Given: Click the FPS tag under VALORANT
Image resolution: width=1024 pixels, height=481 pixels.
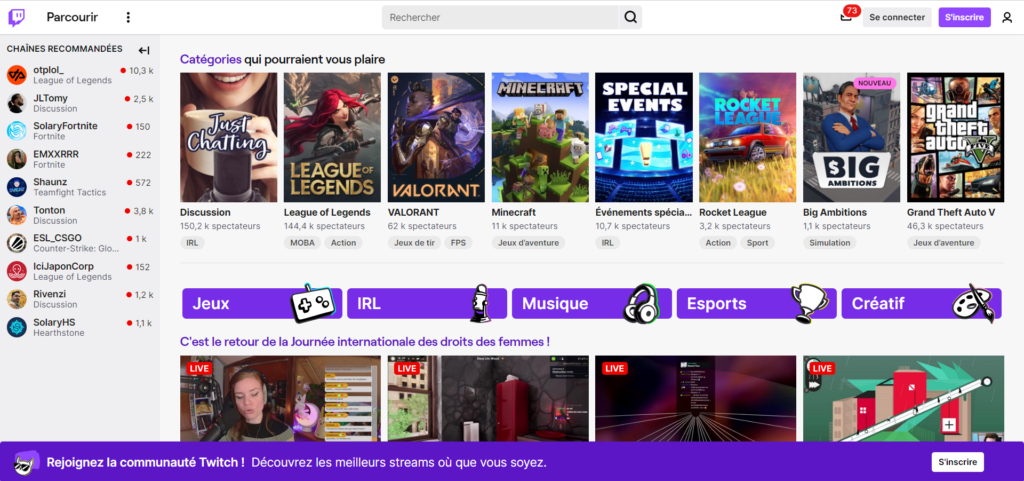Looking at the screenshot, I should pyautogui.click(x=459, y=243).
